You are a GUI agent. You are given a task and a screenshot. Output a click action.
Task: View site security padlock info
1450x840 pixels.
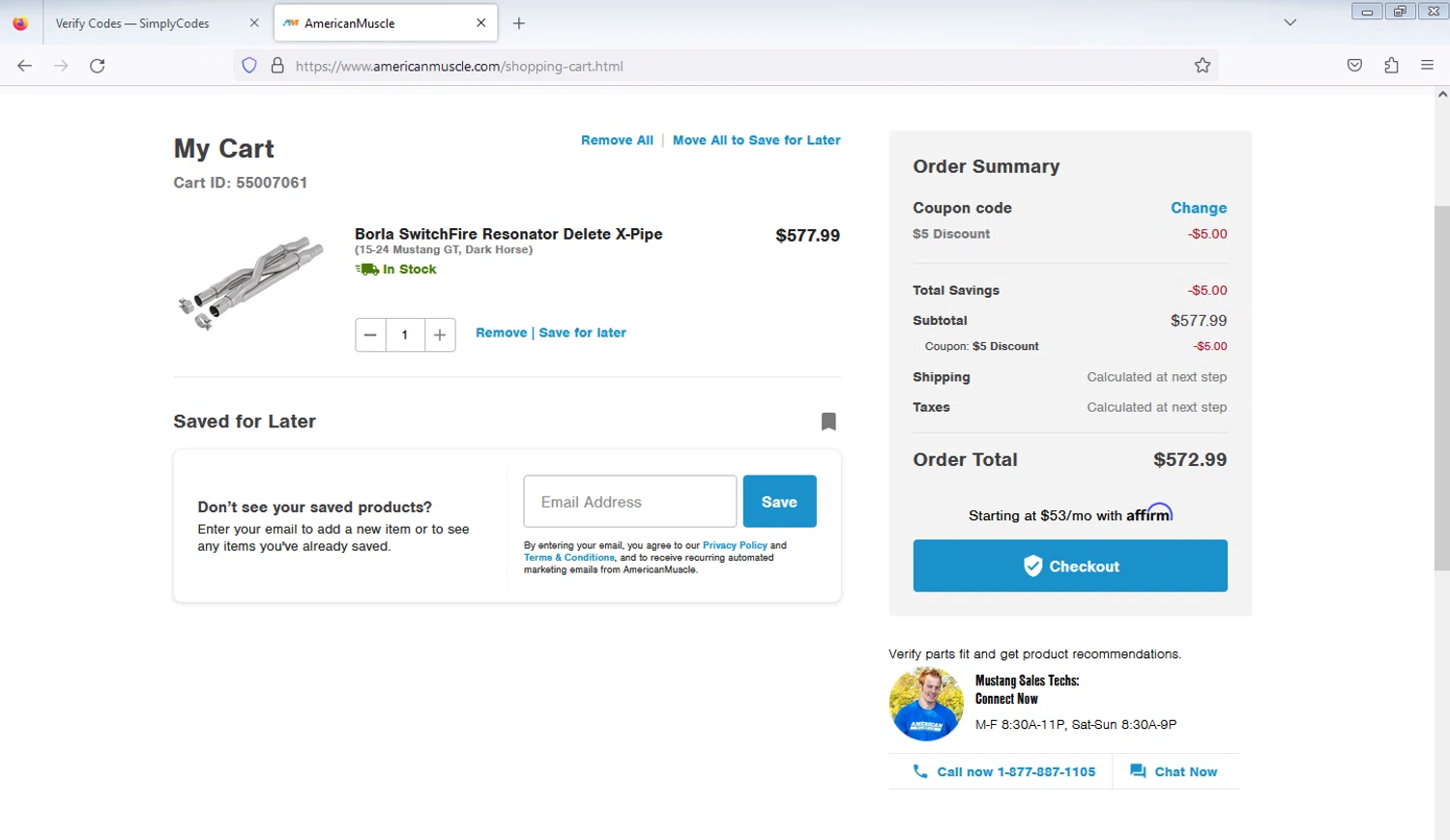point(277,66)
